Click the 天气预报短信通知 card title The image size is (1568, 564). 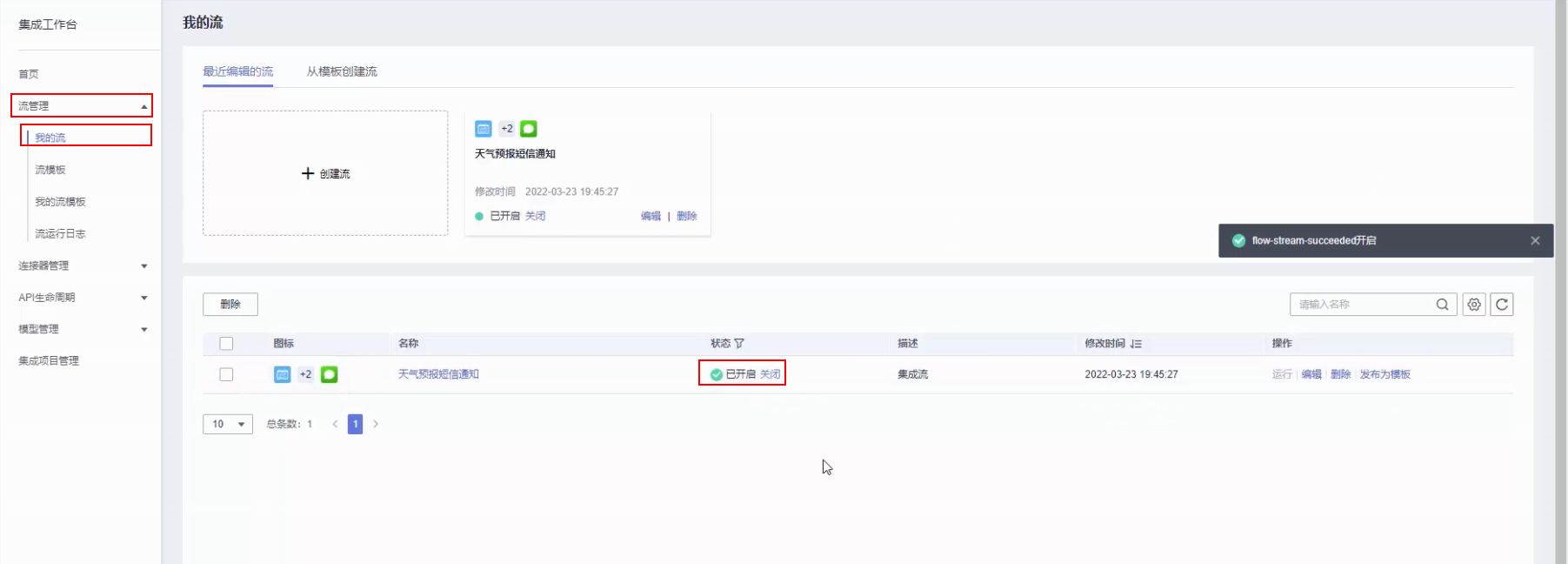pos(515,154)
